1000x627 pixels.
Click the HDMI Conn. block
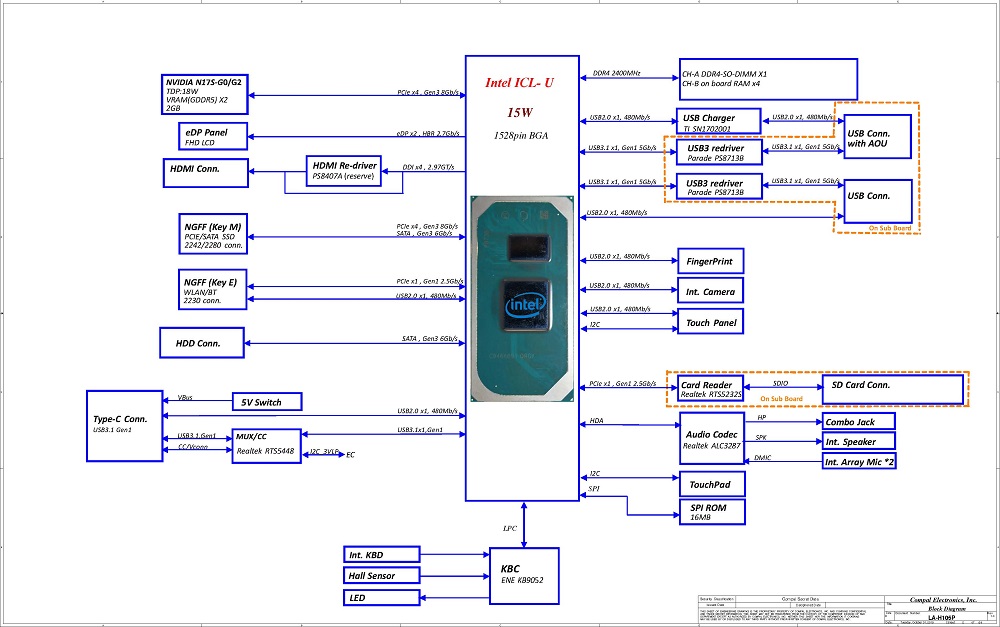(x=205, y=173)
